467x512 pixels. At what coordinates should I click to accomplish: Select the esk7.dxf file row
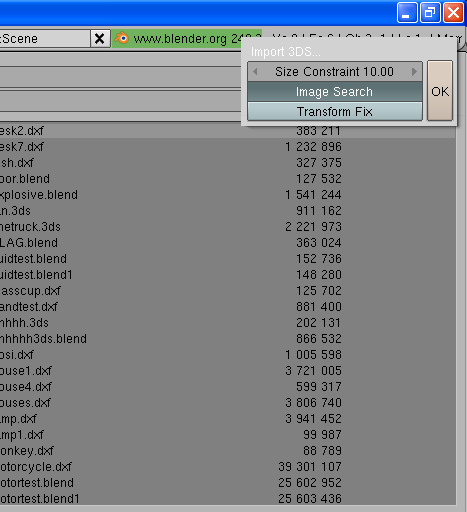[228, 147]
